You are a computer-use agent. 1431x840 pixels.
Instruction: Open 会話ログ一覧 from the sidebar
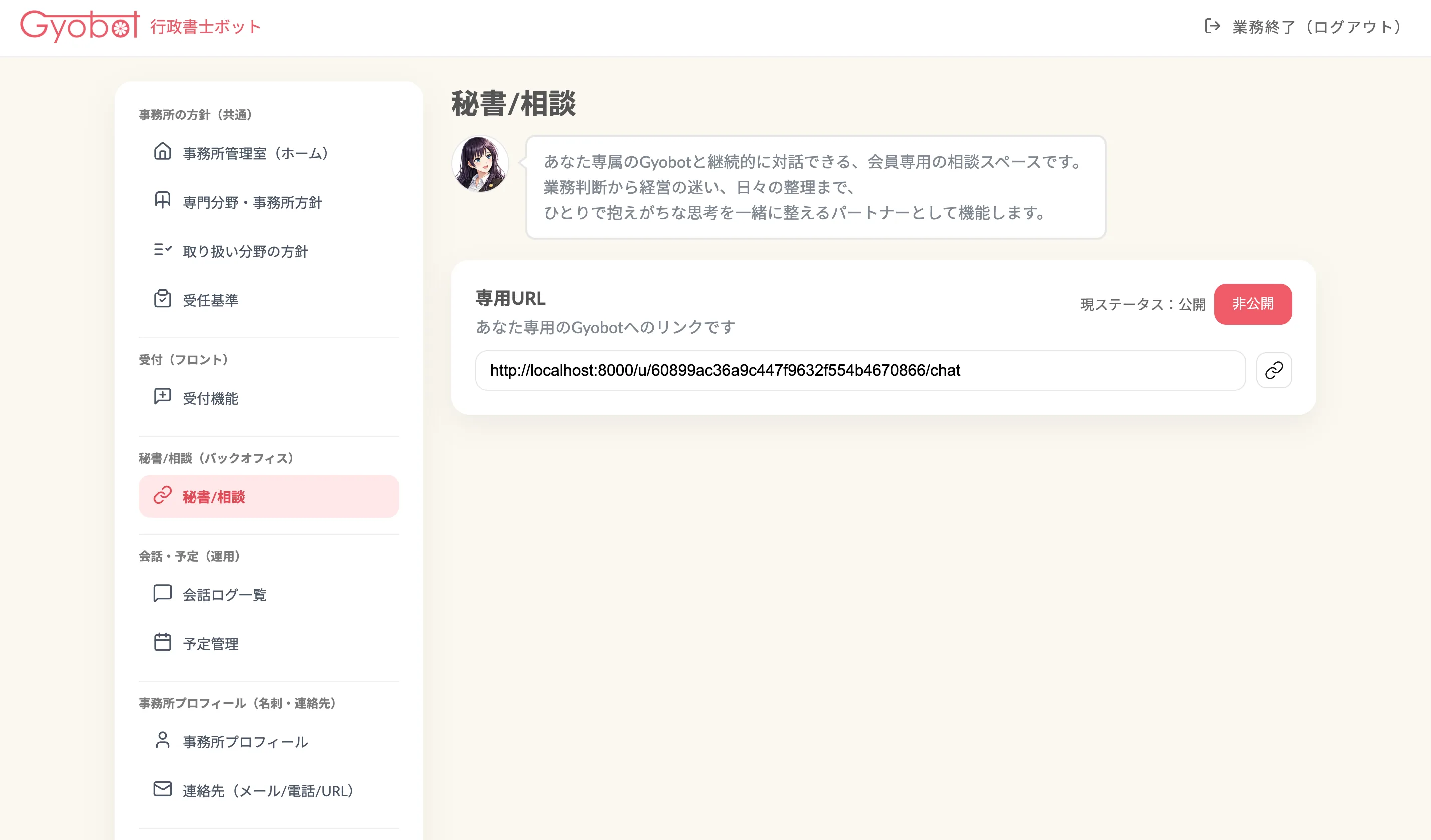click(224, 595)
